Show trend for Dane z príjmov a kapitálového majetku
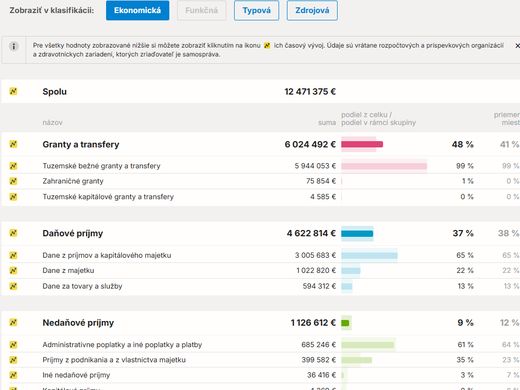The height and width of the screenshot is (390, 520). click(13, 255)
